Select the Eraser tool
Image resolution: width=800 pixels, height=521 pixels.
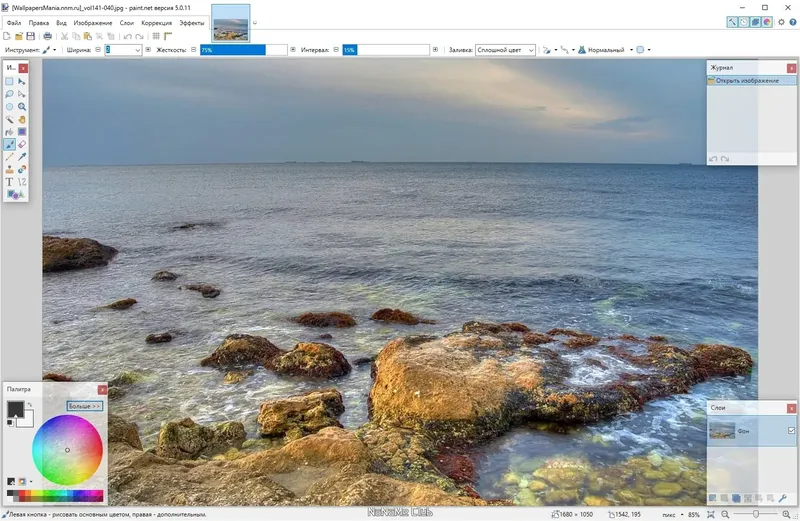(22, 144)
